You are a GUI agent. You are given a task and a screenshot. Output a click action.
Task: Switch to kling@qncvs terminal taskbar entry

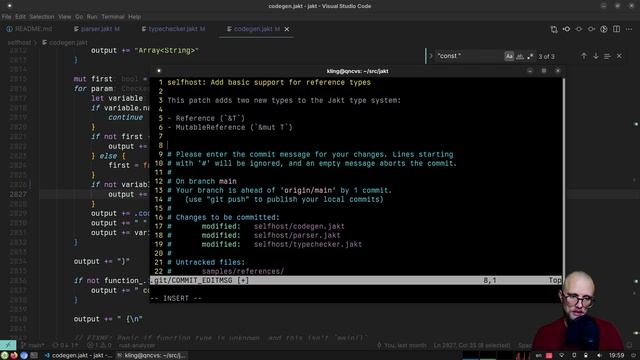pos(151,356)
